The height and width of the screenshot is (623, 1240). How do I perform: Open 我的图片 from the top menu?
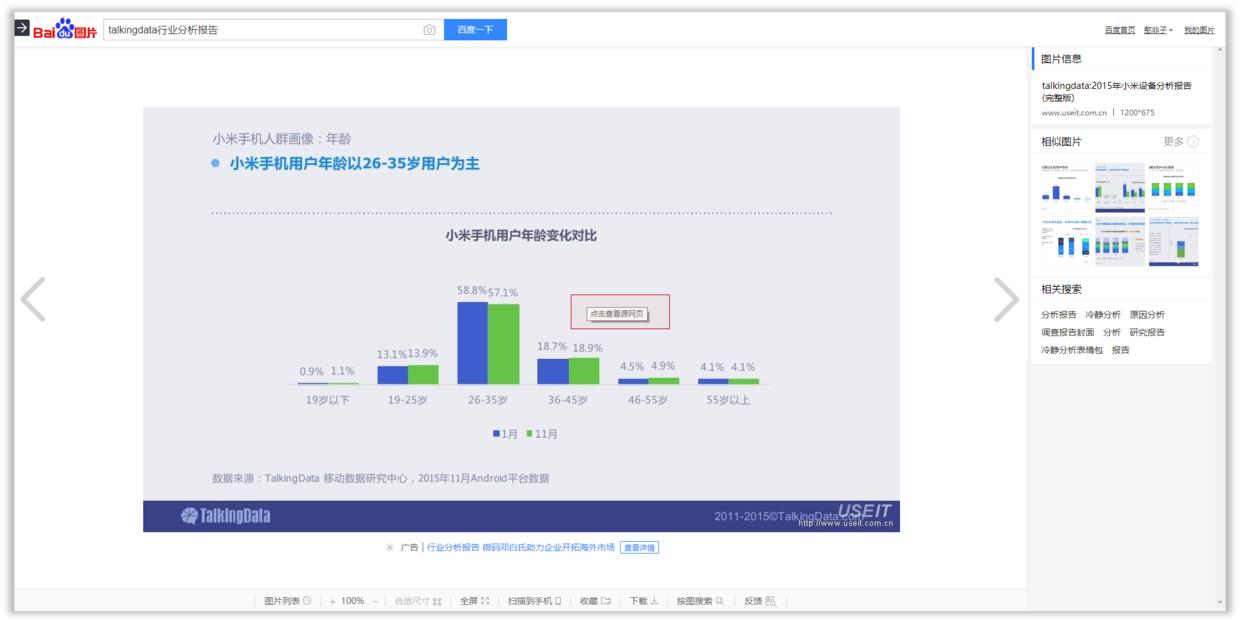coord(1201,30)
